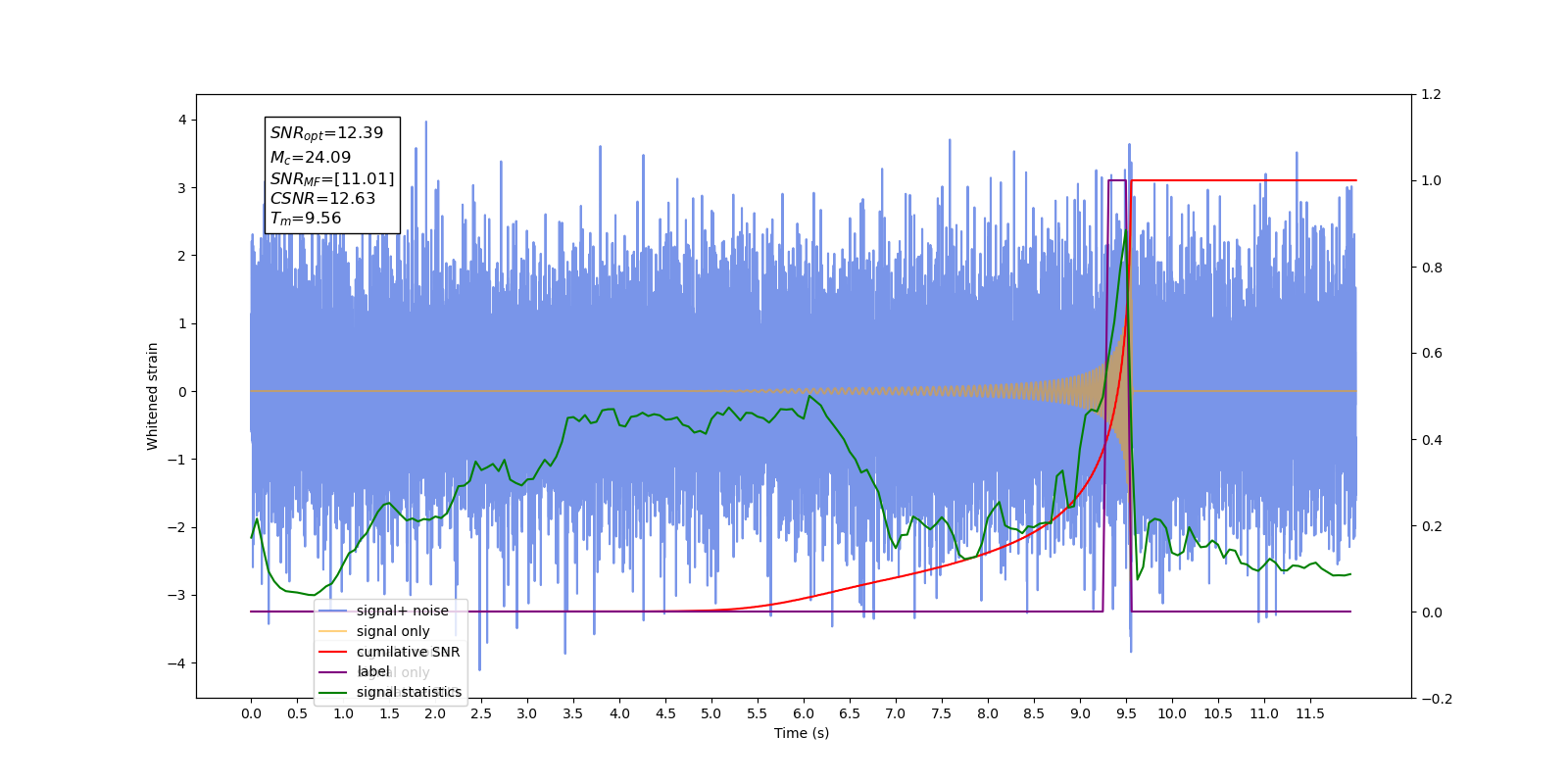
Task: Click the 8.5 tick on the time axis
Action: click(1034, 713)
